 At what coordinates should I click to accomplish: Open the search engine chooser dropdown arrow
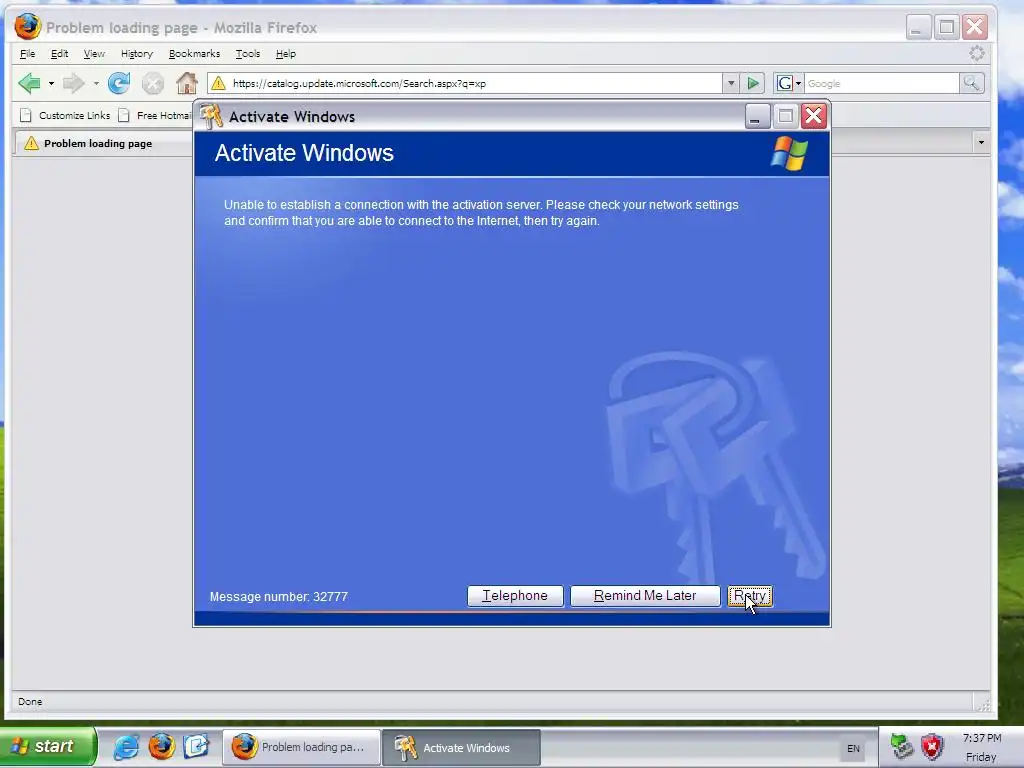pos(798,83)
